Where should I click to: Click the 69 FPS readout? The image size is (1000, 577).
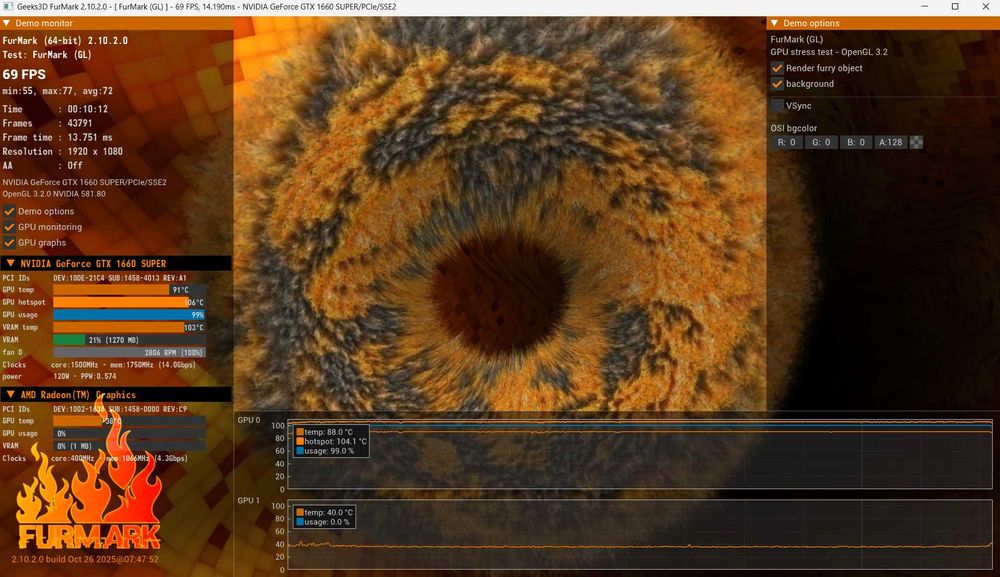[x=24, y=75]
